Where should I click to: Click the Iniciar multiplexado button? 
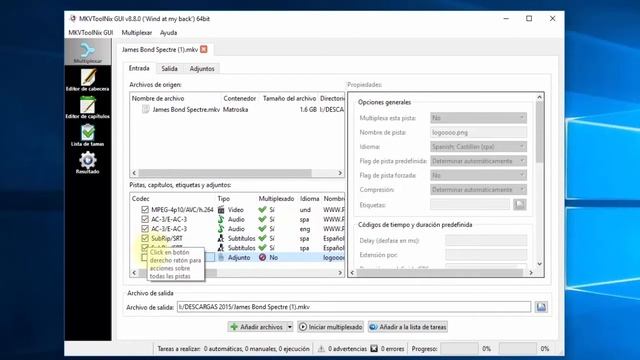(331, 327)
